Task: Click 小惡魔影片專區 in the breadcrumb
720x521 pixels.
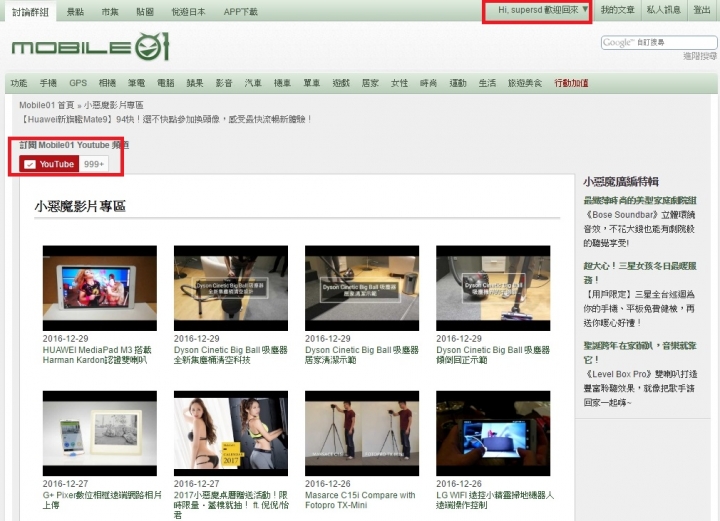Action: pos(113,105)
